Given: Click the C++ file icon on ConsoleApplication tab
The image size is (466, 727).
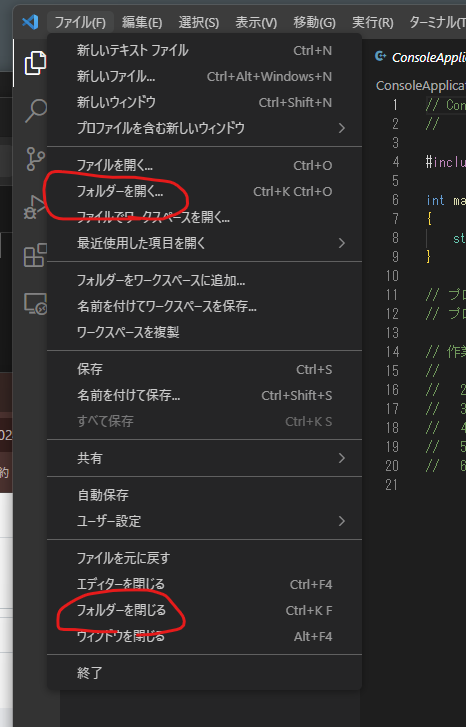Looking at the screenshot, I should point(381,57).
